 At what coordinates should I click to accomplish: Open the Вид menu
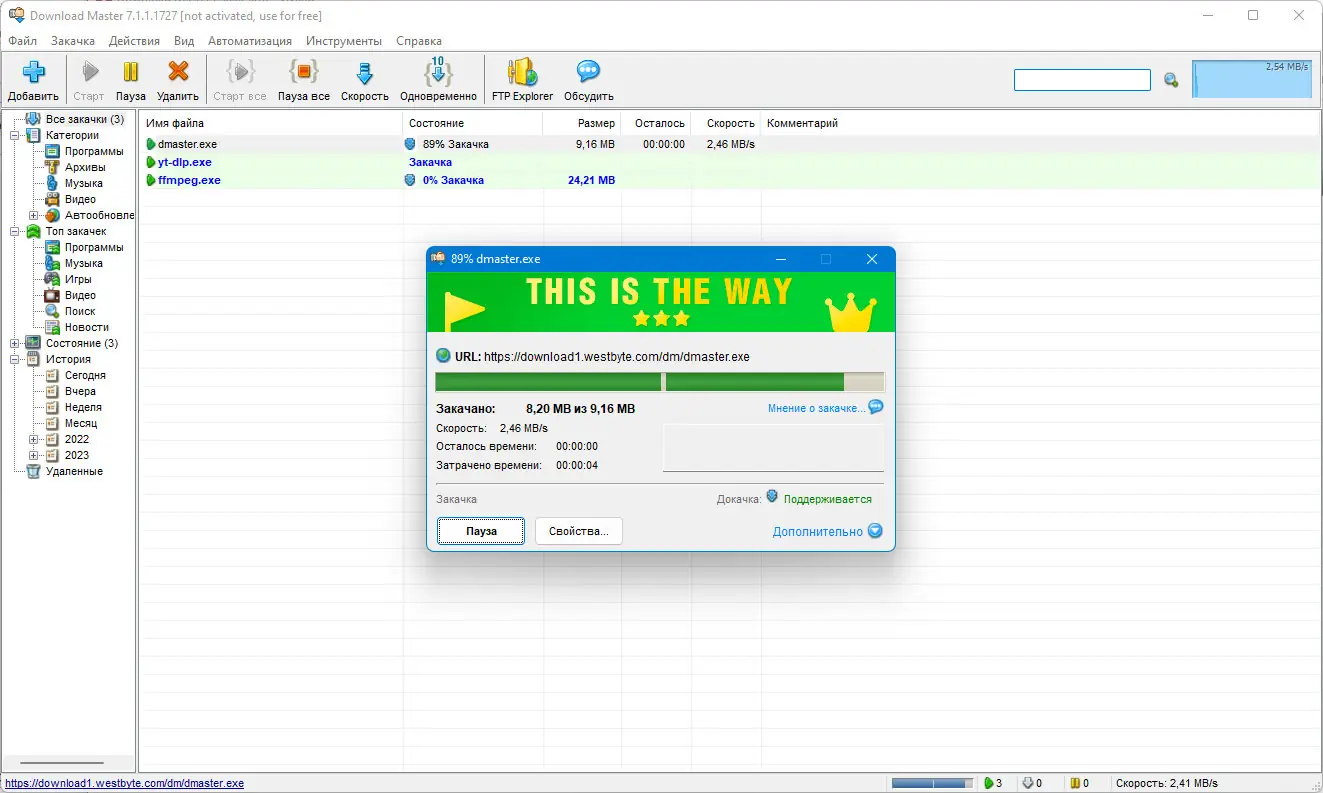pyautogui.click(x=184, y=41)
